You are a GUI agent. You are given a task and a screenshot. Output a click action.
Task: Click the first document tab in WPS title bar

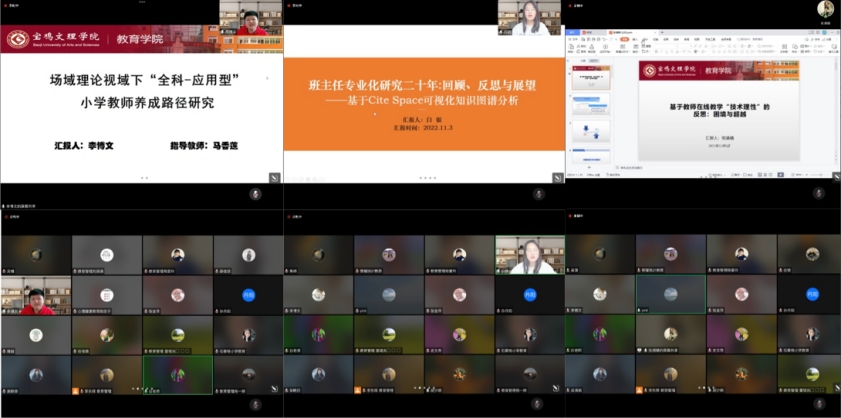click(x=589, y=33)
